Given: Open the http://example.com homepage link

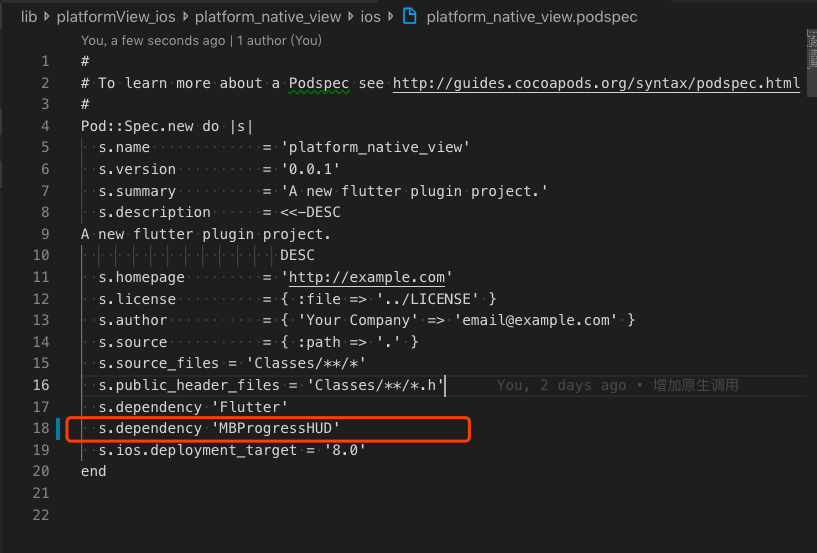Looking at the screenshot, I should 367,277.
